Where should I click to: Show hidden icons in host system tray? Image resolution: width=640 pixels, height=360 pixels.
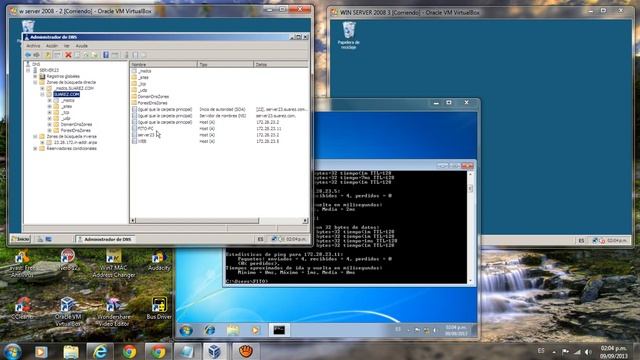click(554, 352)
